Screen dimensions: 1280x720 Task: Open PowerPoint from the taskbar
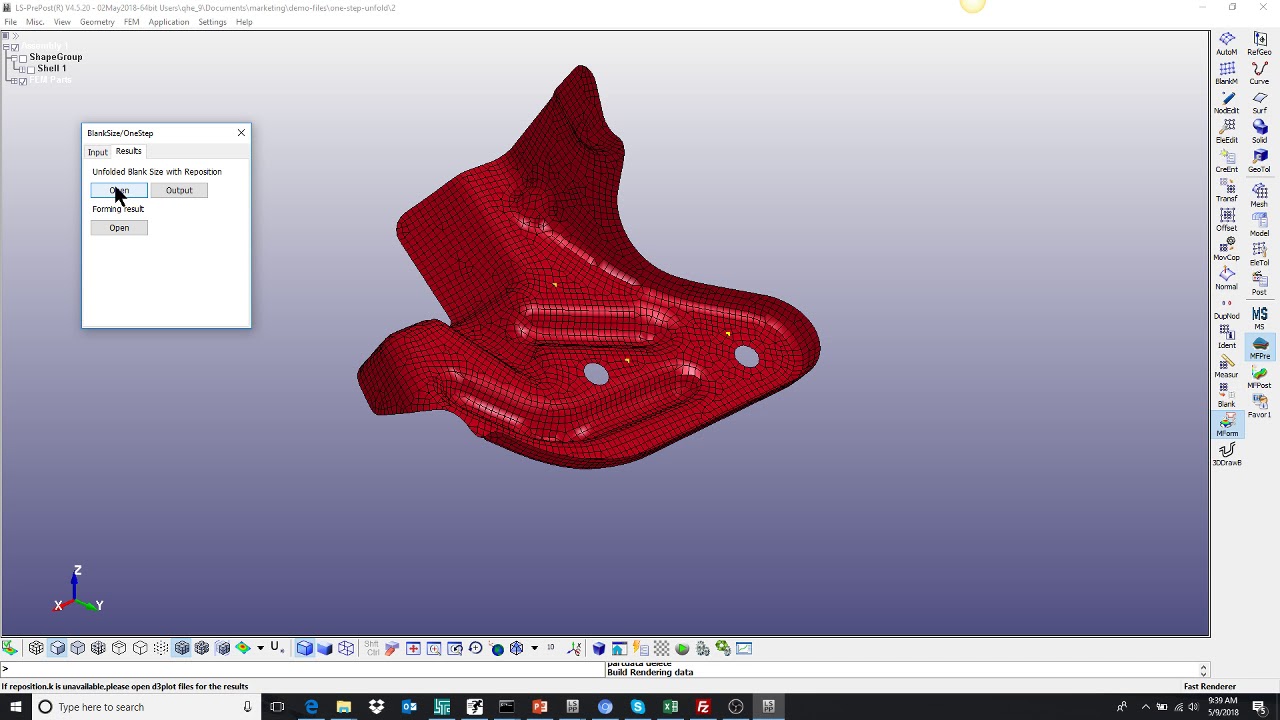[539, 707]
